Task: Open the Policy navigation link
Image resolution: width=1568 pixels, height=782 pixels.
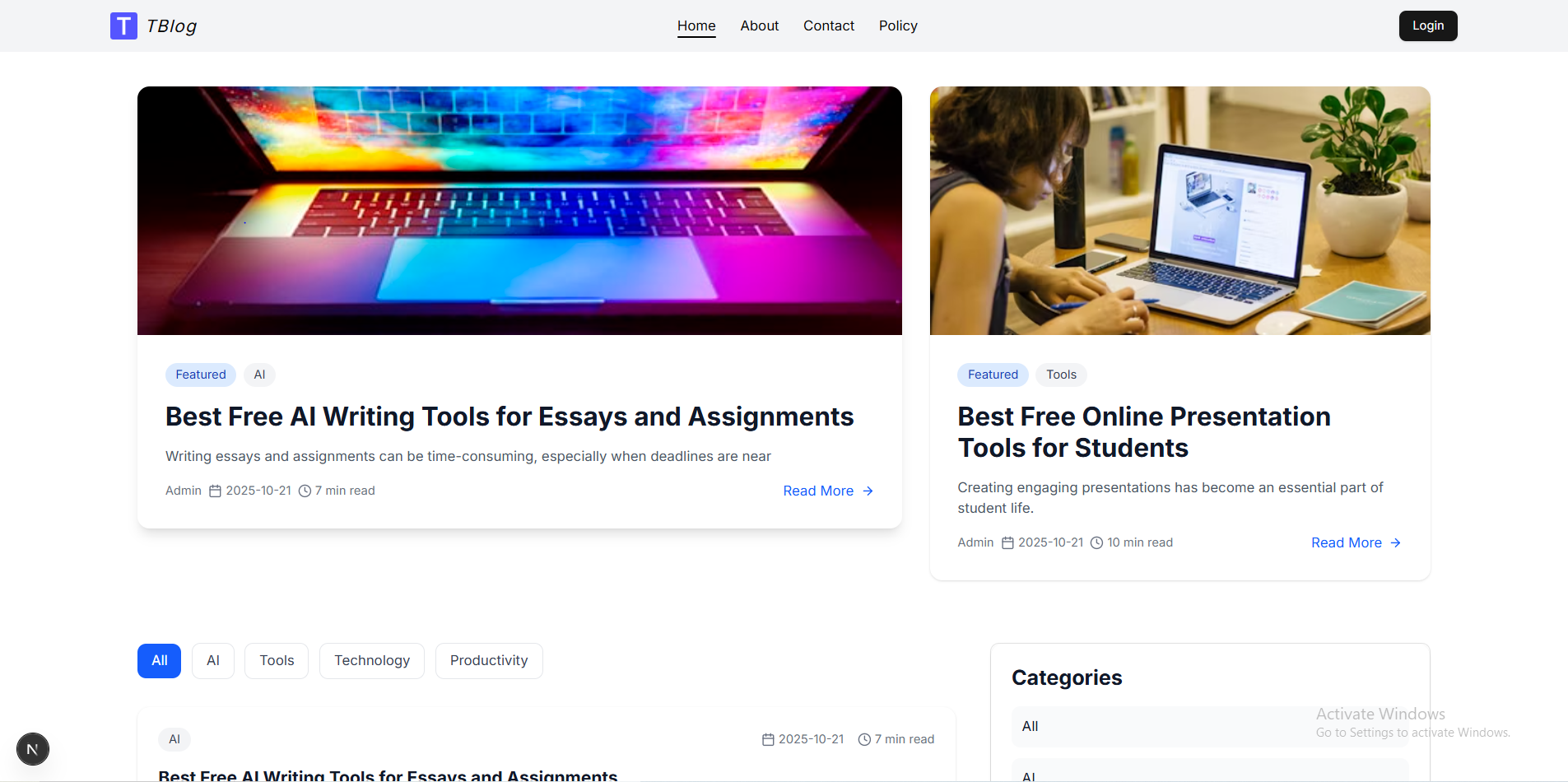Action: coord(898,26)
